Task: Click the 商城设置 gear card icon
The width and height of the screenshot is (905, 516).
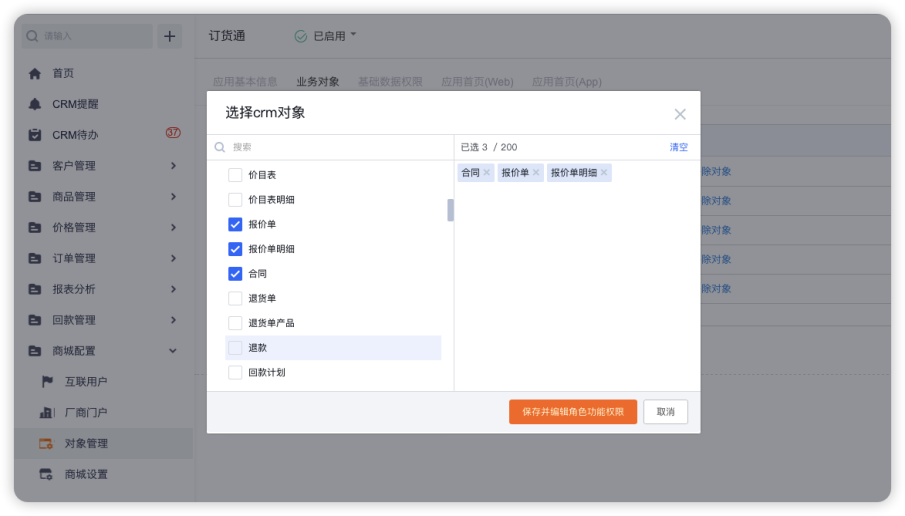Action: [46, 474]
